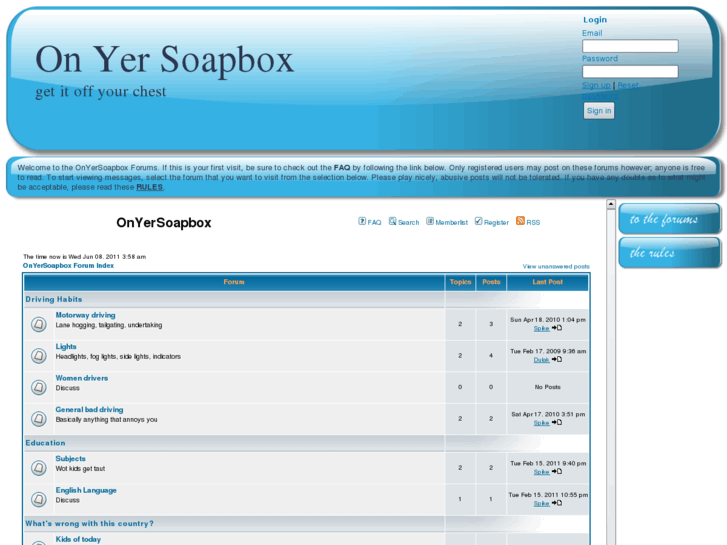Image resolution: width=727 pixels, height=545 pixels.
Task: Click the 'the rules' button
Action: point(670,253)
